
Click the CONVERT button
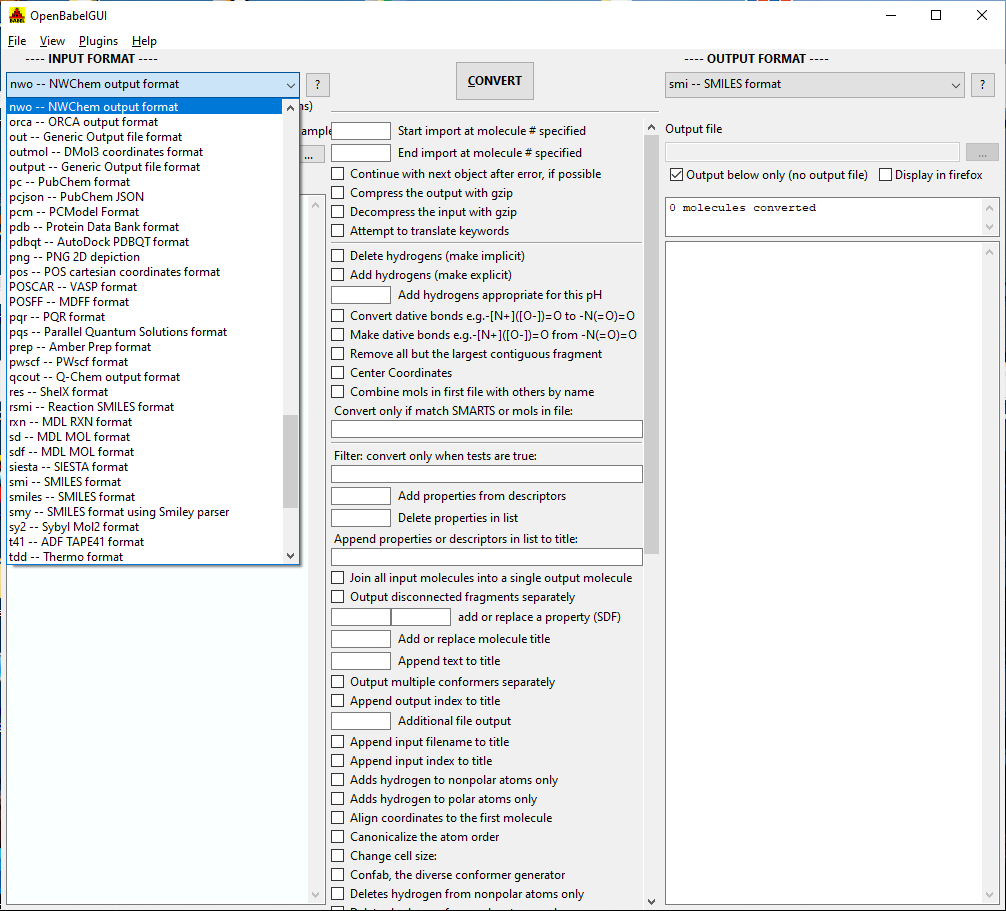pyautogui.click(x=495, y=81)
